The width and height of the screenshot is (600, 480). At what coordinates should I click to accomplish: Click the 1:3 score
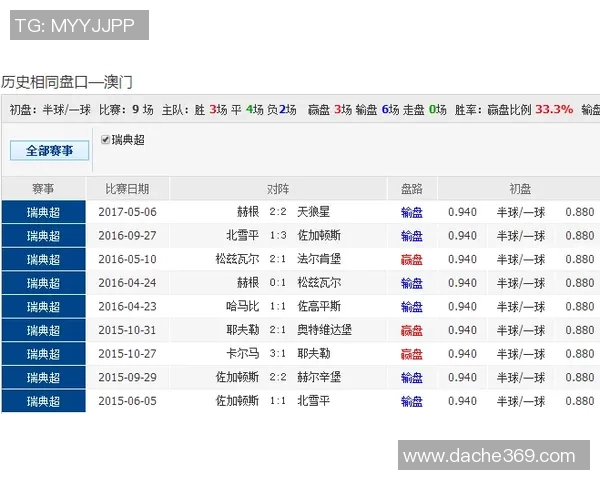tap(278, 235)
